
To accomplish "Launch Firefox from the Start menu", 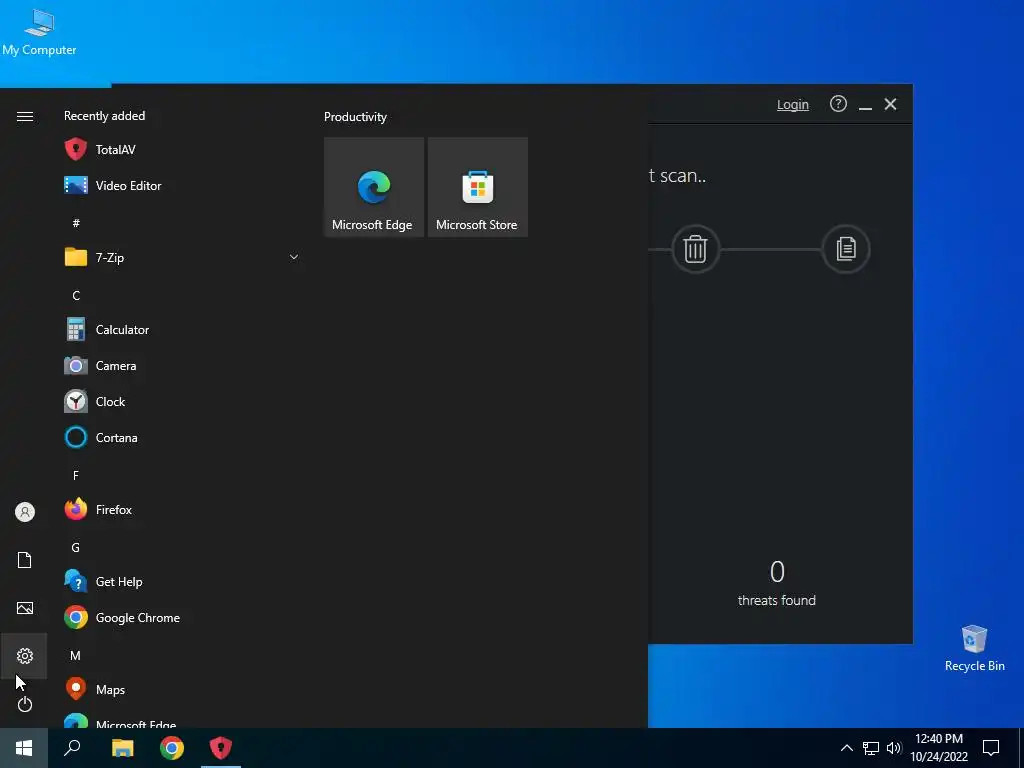I will coord(182,509).
